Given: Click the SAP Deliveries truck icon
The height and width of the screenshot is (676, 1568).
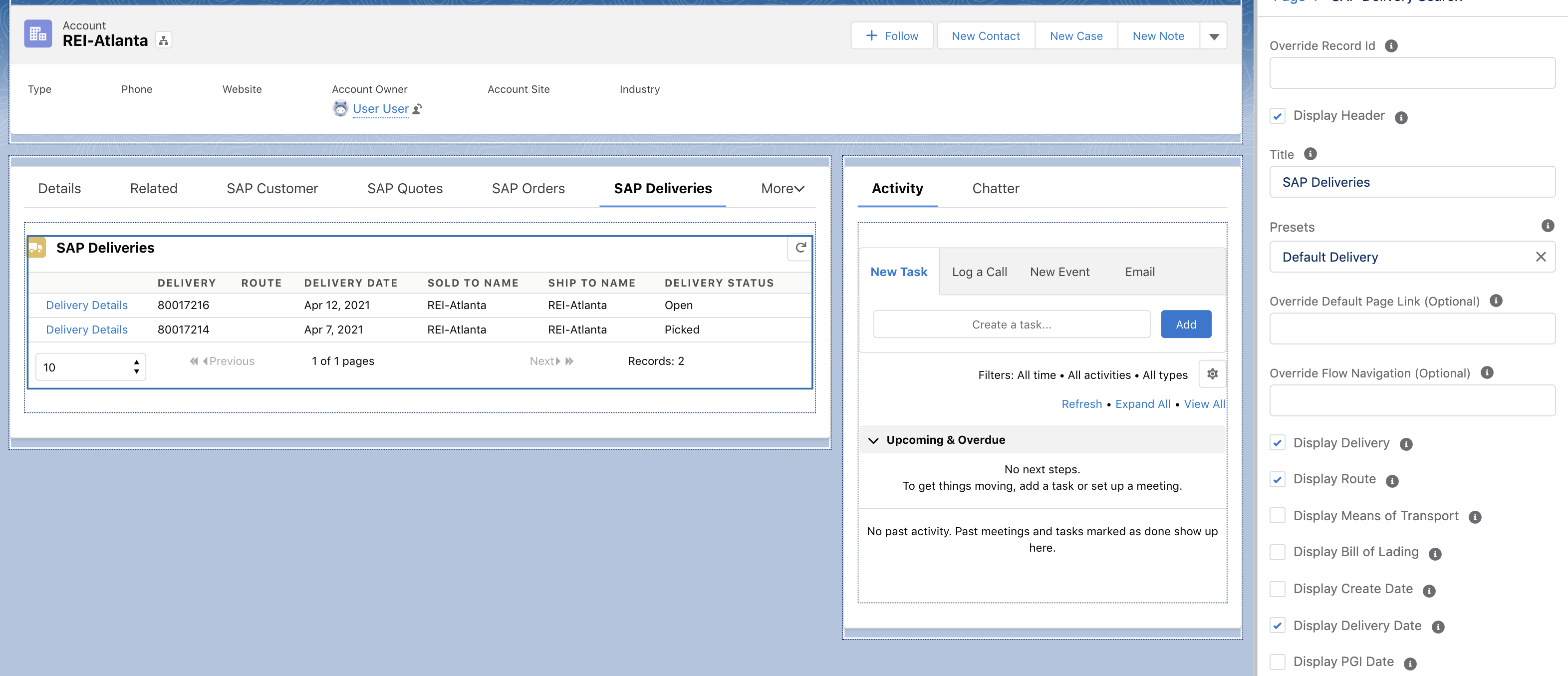Looking at the screenshot, I should 36,247.
